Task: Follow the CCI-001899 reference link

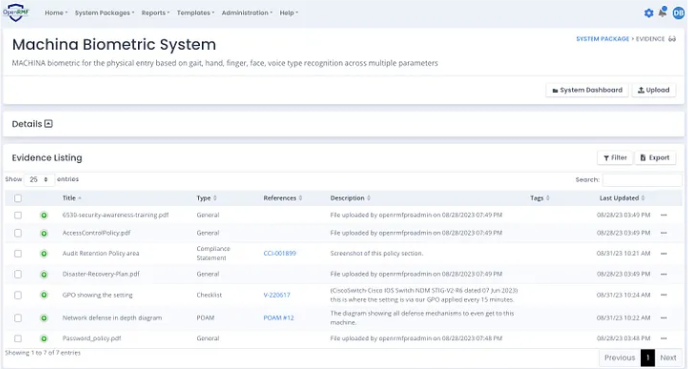Action: point(280,253)
